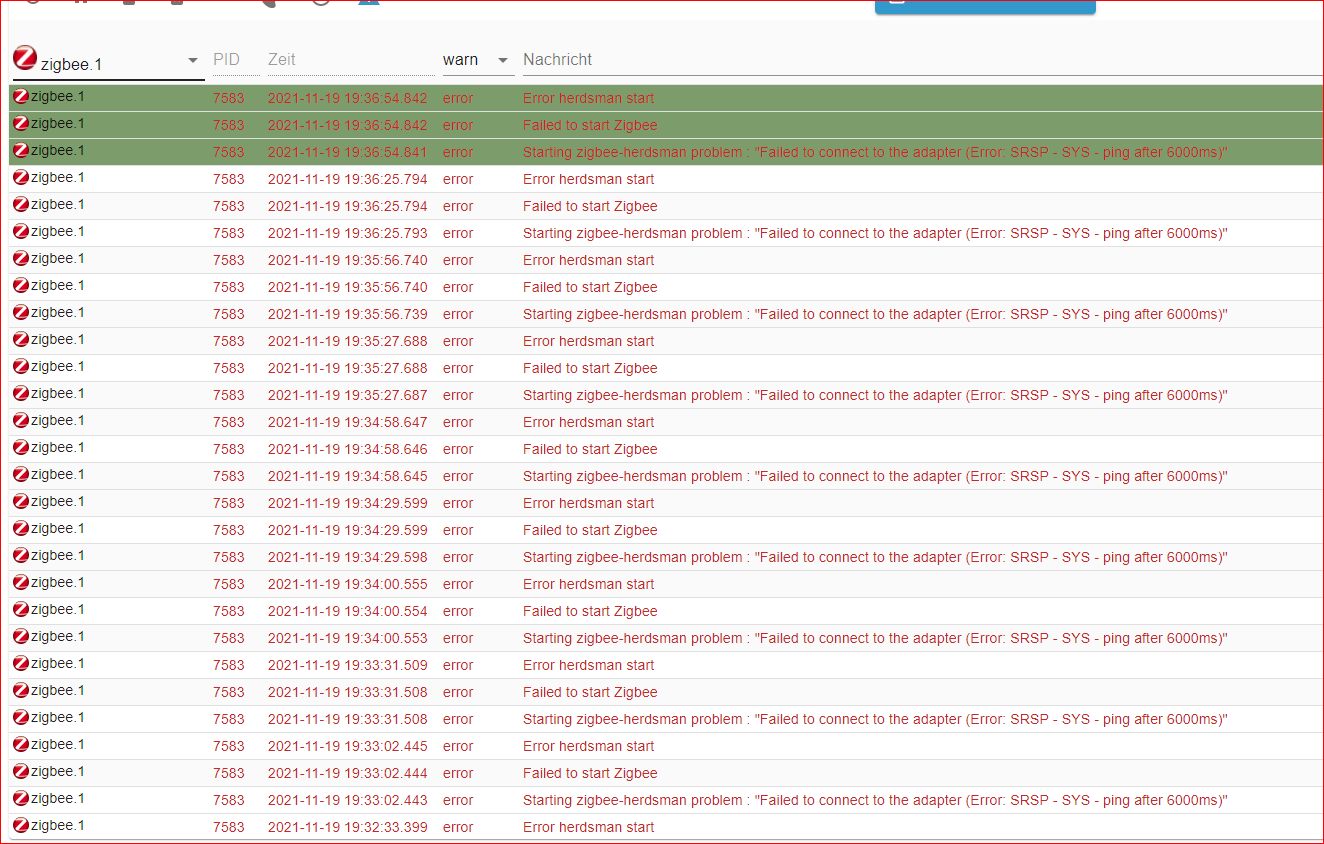
Task: Click "Error herdsman start" message at 19:34:58.647
Action: (x=588, y=422)
